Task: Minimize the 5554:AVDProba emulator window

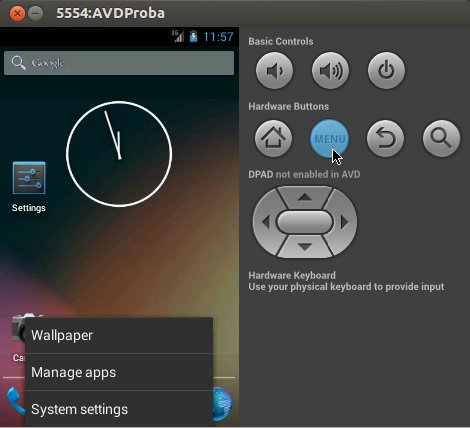Action: point(35,14)
